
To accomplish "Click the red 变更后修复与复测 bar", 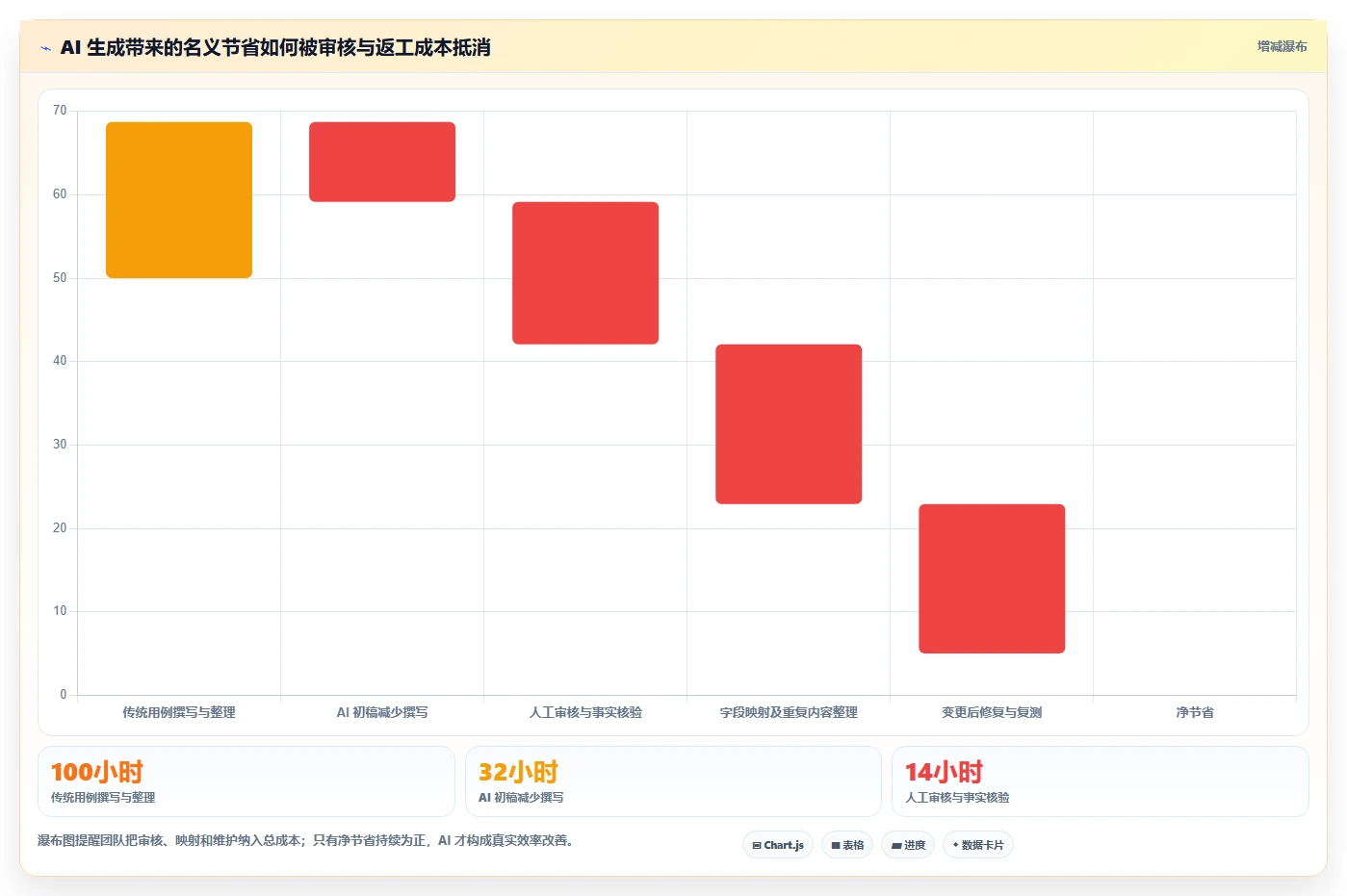I will pos(992,578).
